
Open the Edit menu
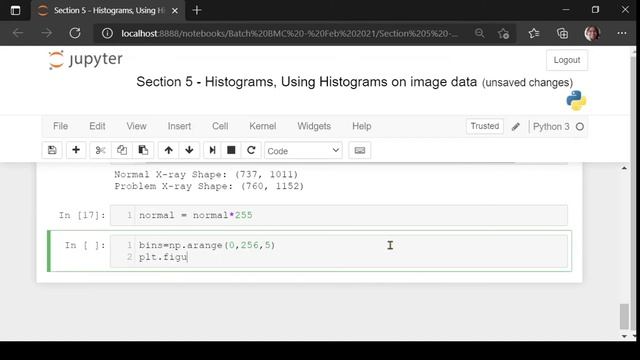coord(97,126)
